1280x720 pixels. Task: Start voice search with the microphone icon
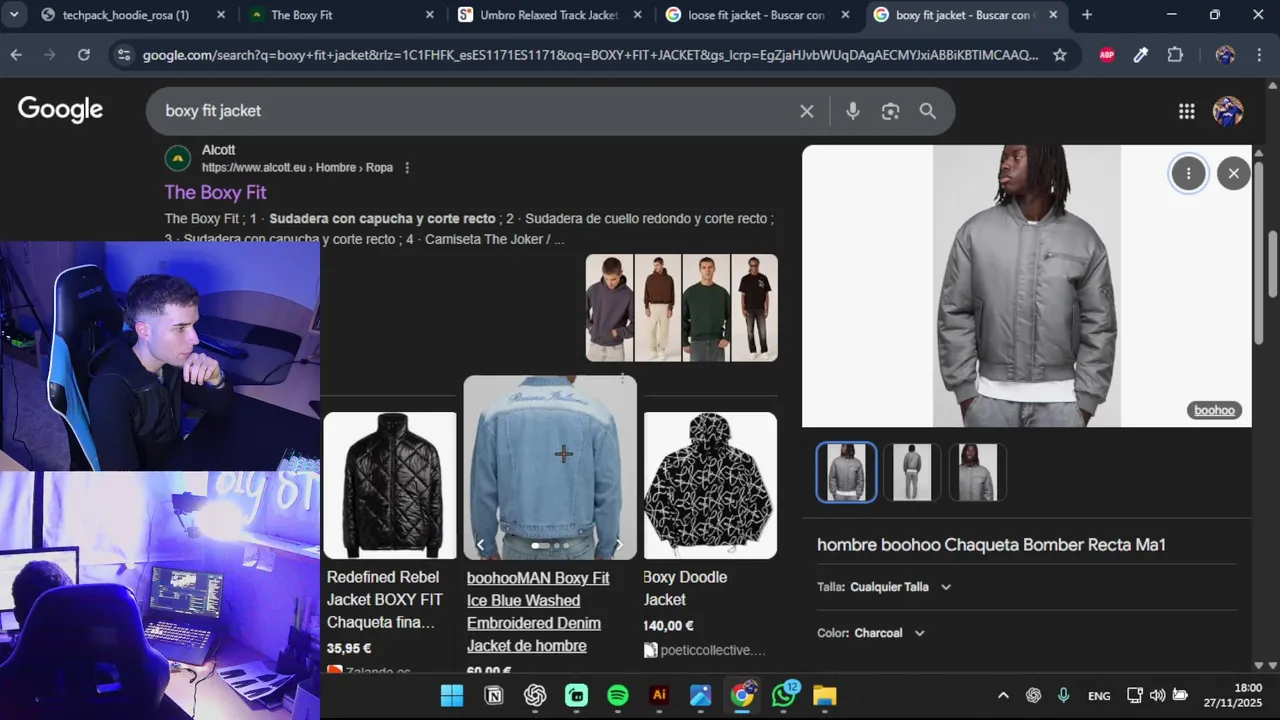coord(852,111)
